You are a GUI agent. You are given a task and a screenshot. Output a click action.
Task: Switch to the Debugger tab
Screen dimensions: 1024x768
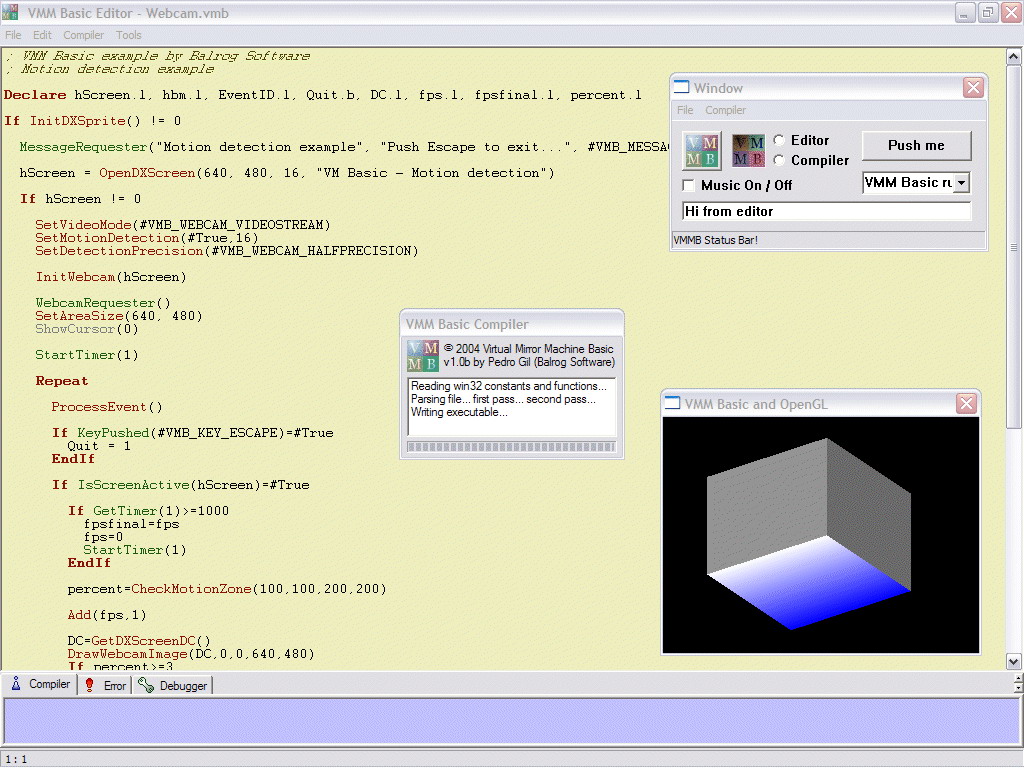coord(173,686)
